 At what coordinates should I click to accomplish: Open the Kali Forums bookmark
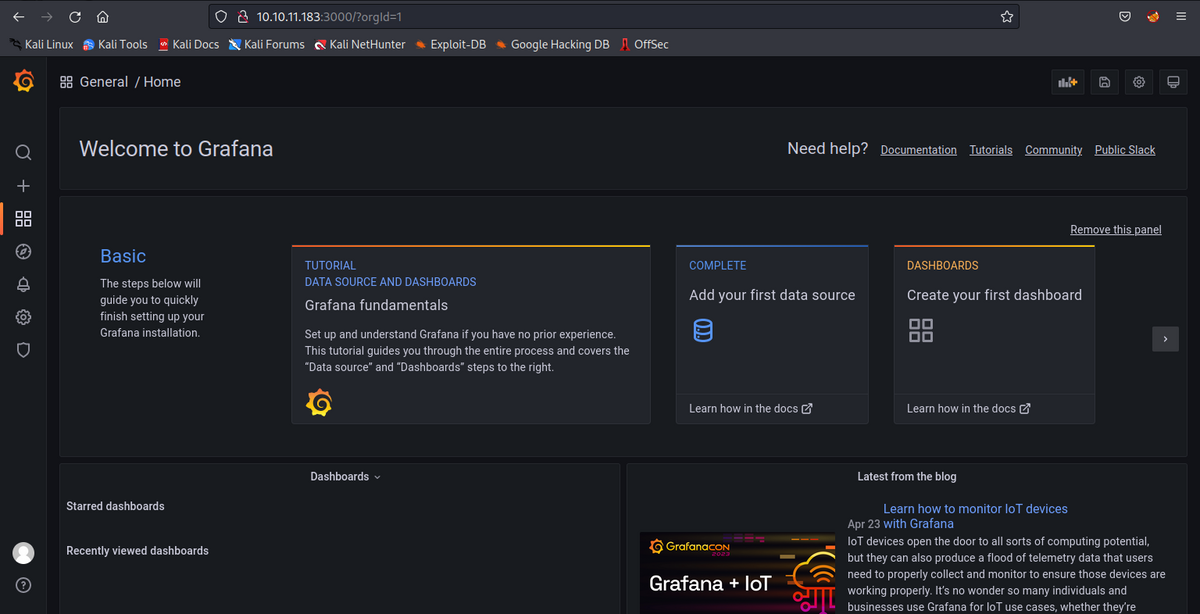tap(266, 44)
